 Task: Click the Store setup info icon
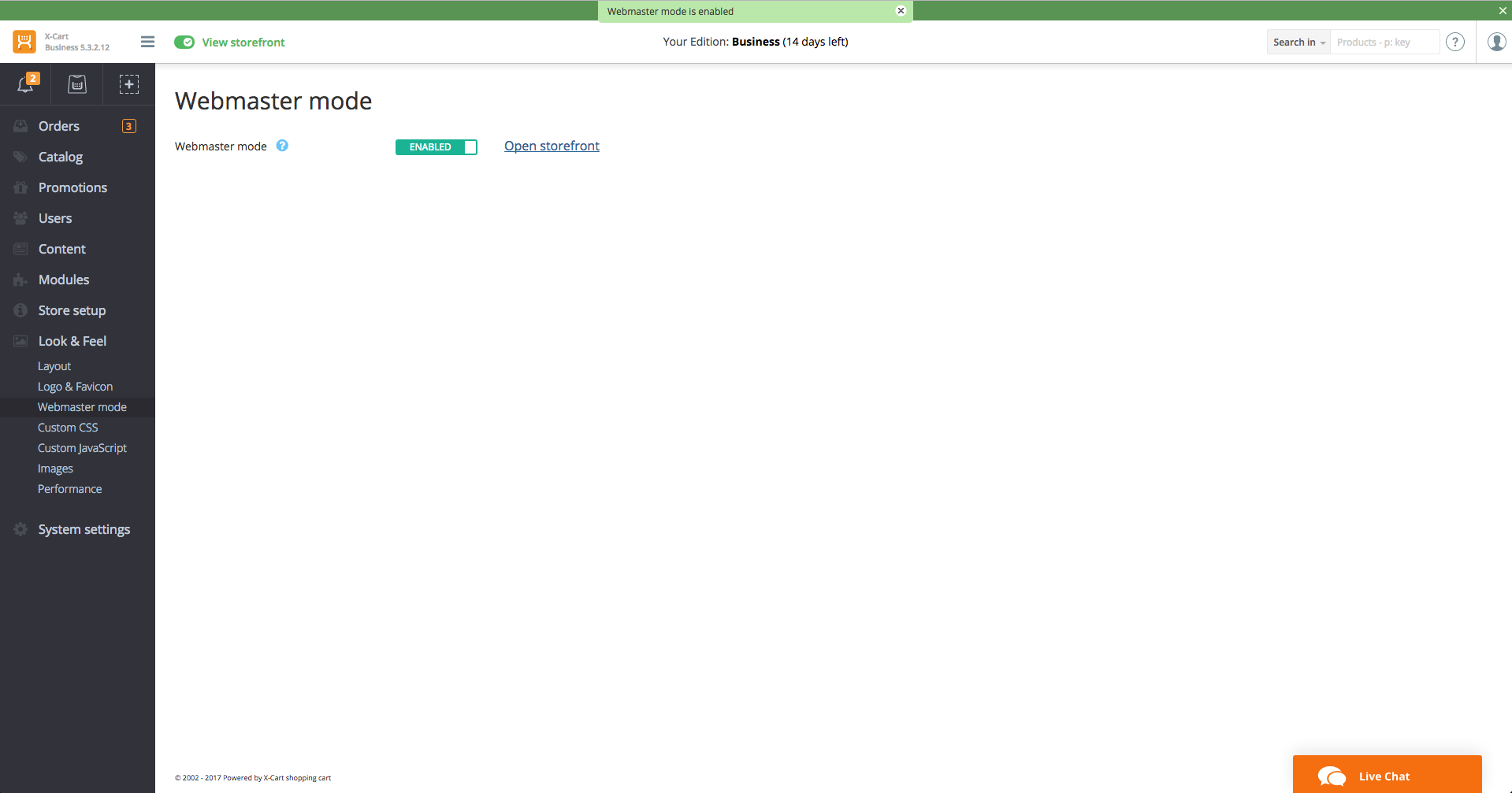coord(20,310)
